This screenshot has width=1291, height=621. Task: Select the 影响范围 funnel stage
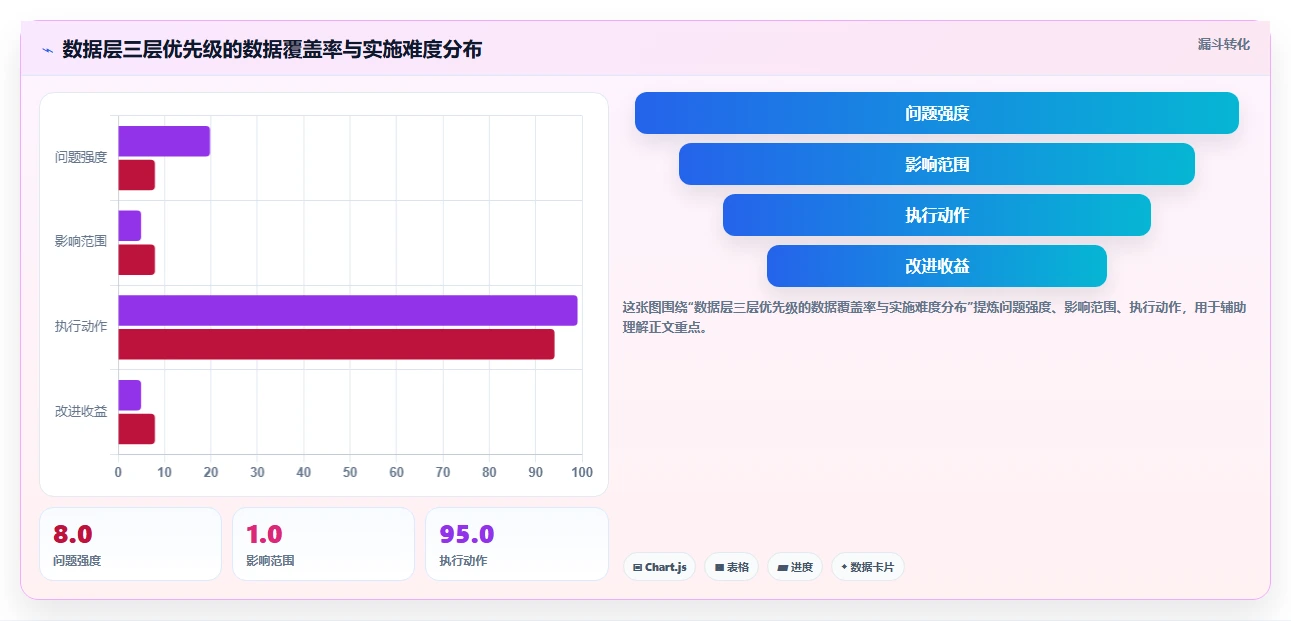(937, 164)
